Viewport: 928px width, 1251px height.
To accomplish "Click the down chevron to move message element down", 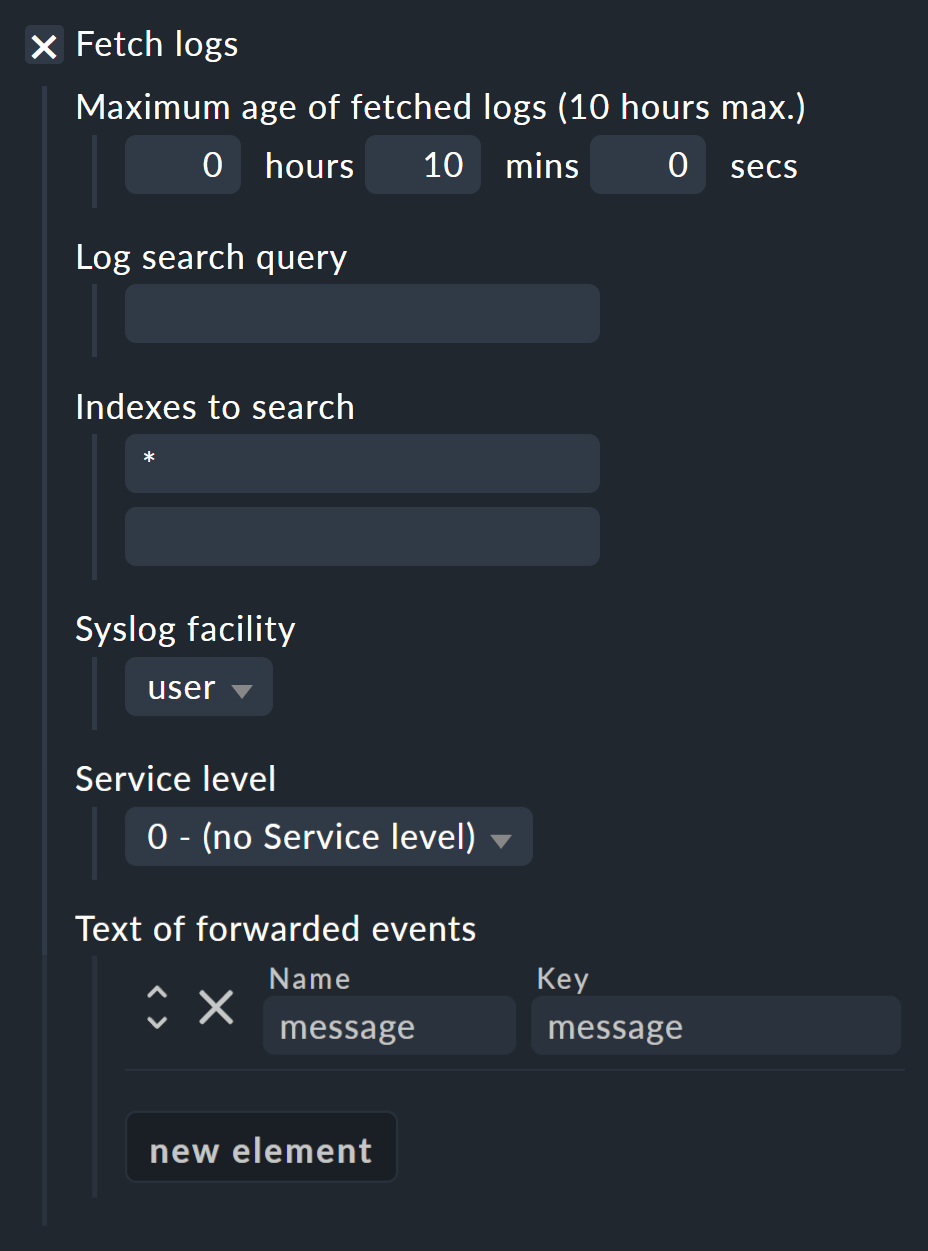I will coord(156,1022).
